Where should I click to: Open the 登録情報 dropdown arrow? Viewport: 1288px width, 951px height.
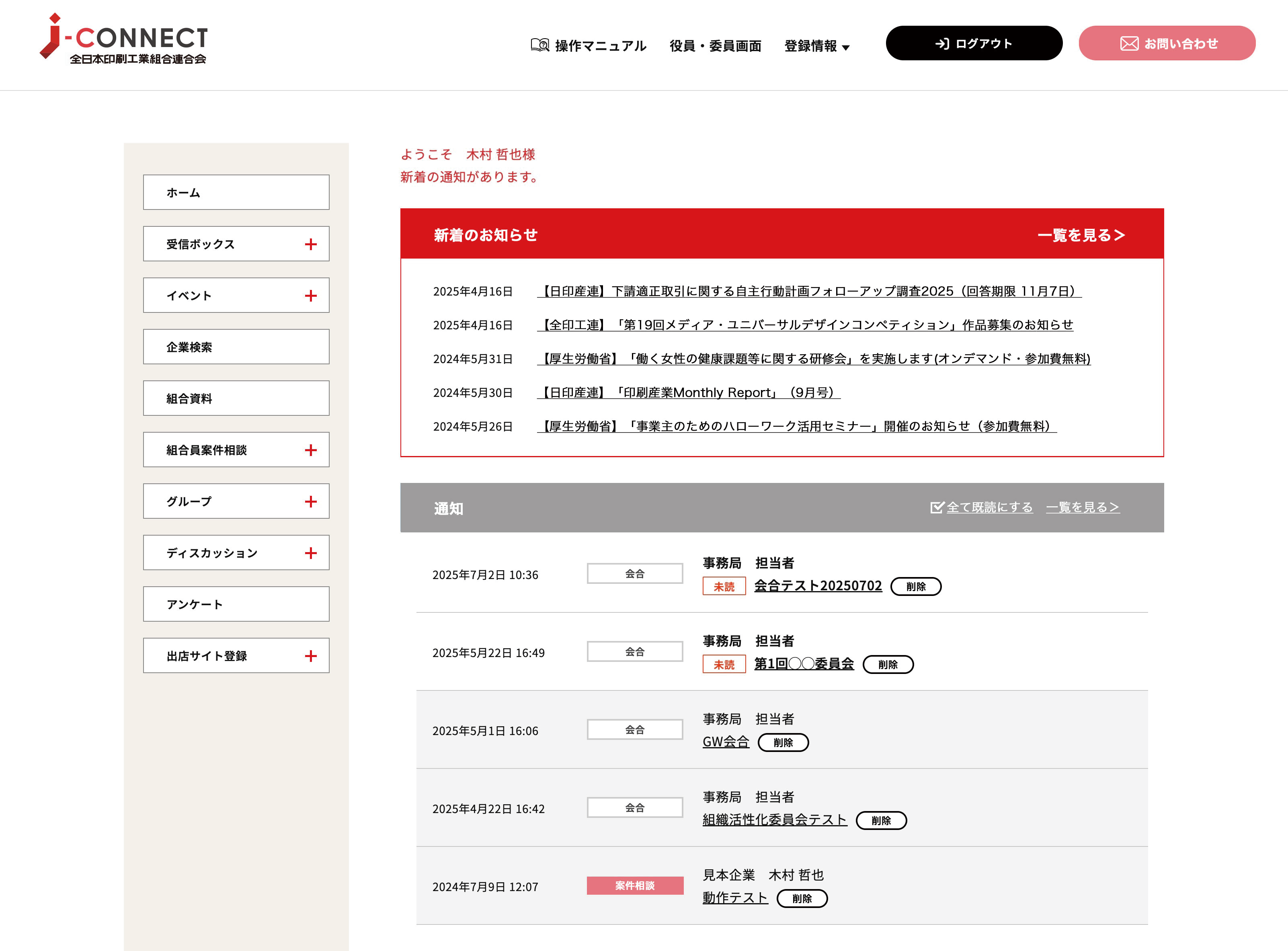coord(845,48)
